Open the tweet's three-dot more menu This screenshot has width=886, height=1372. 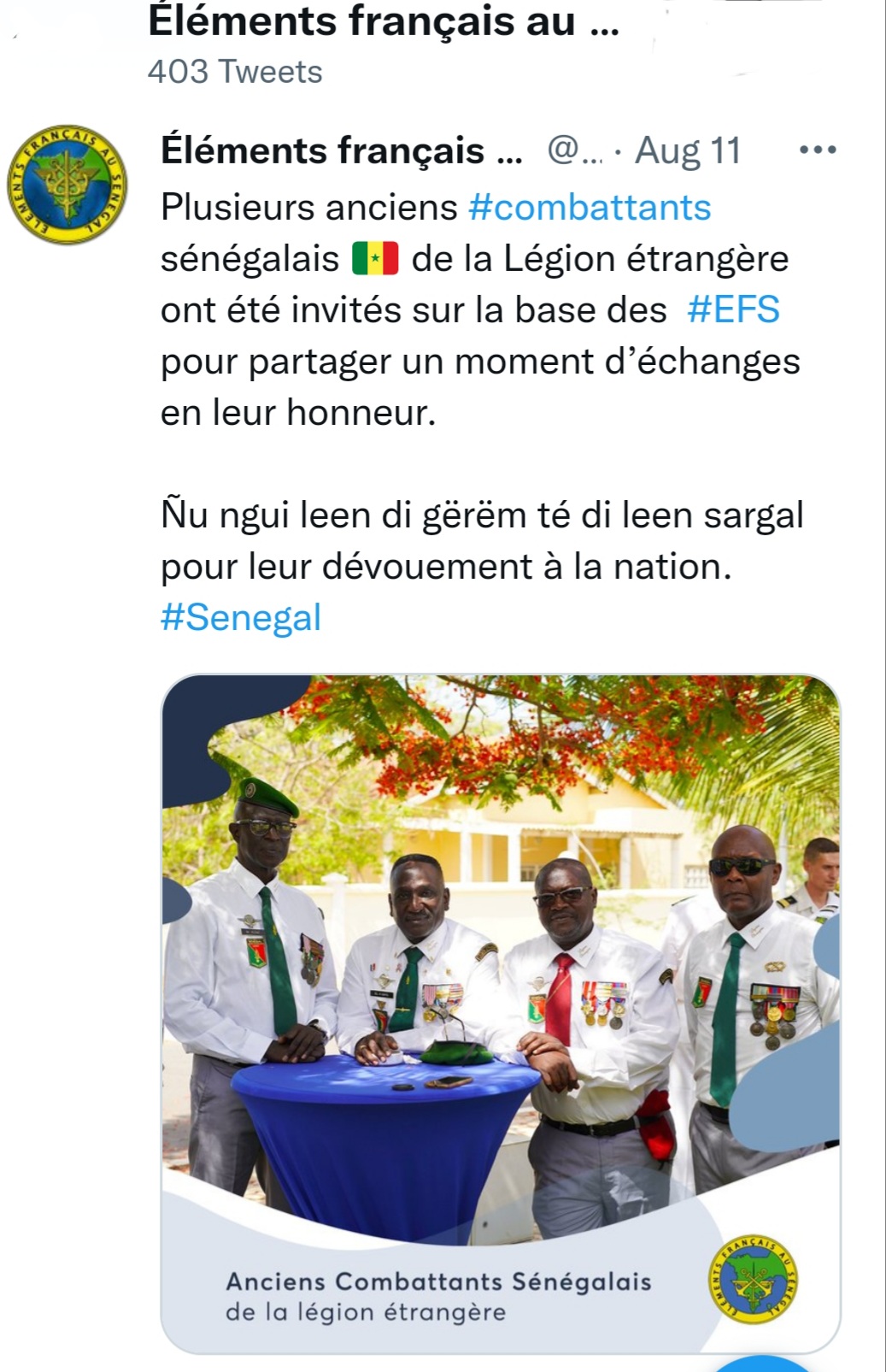[818, 150]
